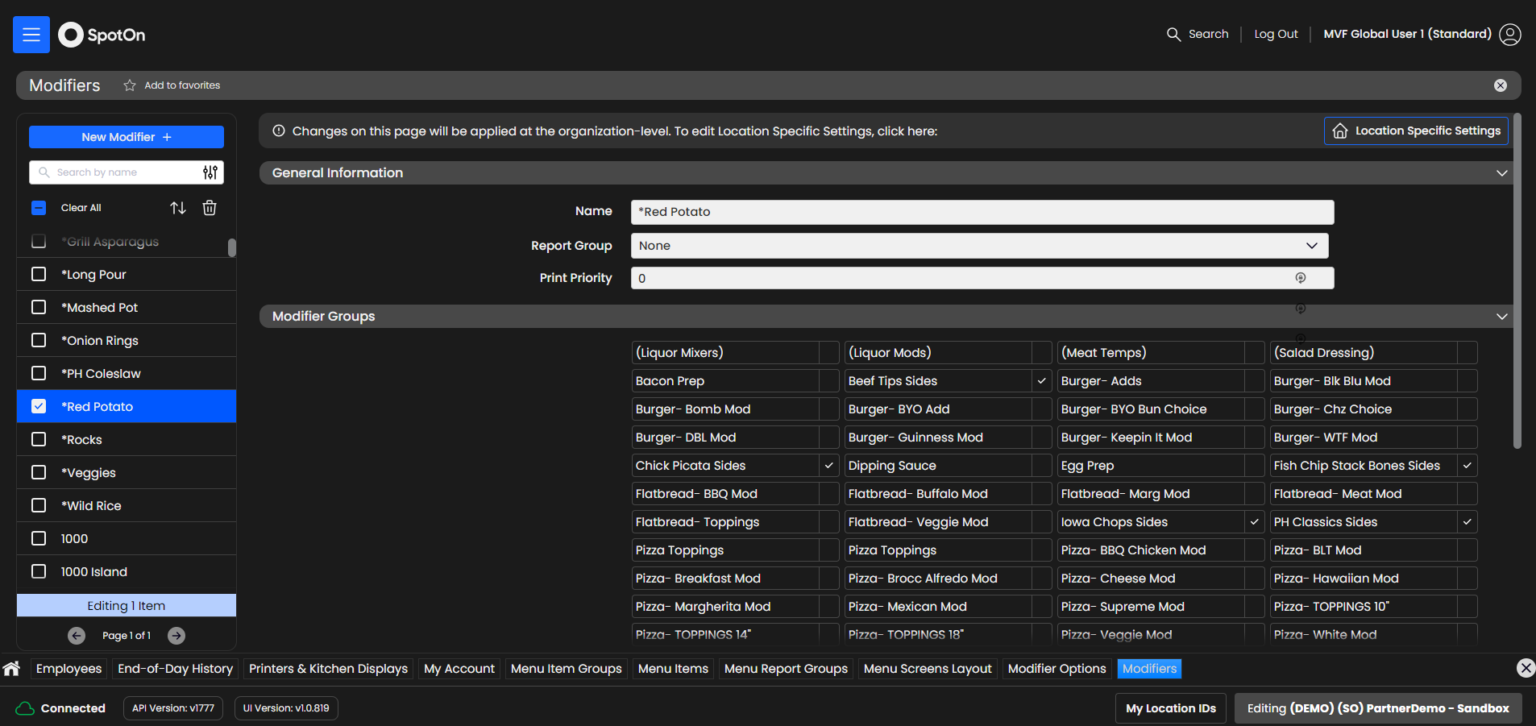Viewport: 1536px width, 726px height.
Task: Go to next page arrow in list
Action: [176, 635]
